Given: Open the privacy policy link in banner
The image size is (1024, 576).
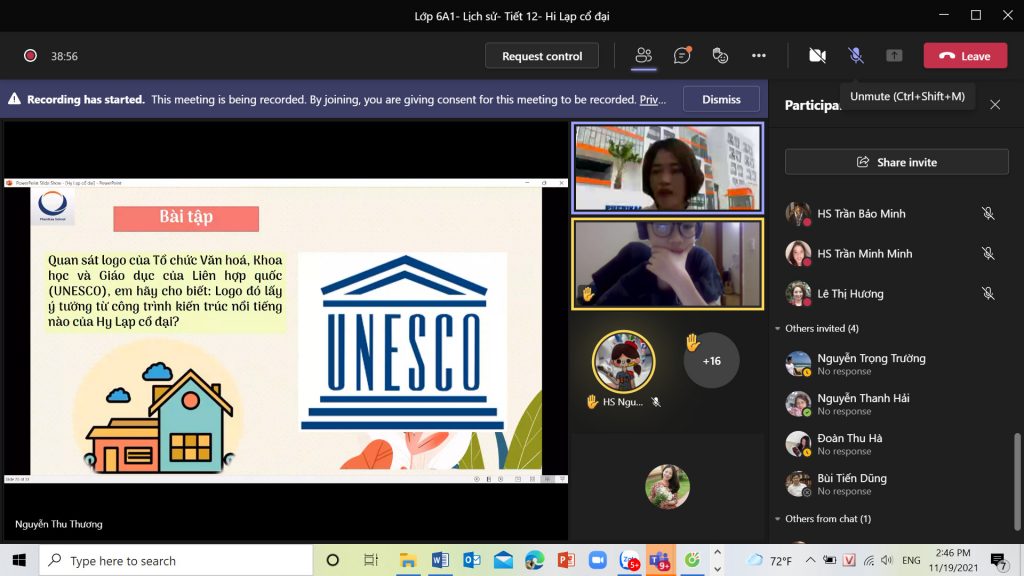Looking at the screenshot, I should point(652,99).
